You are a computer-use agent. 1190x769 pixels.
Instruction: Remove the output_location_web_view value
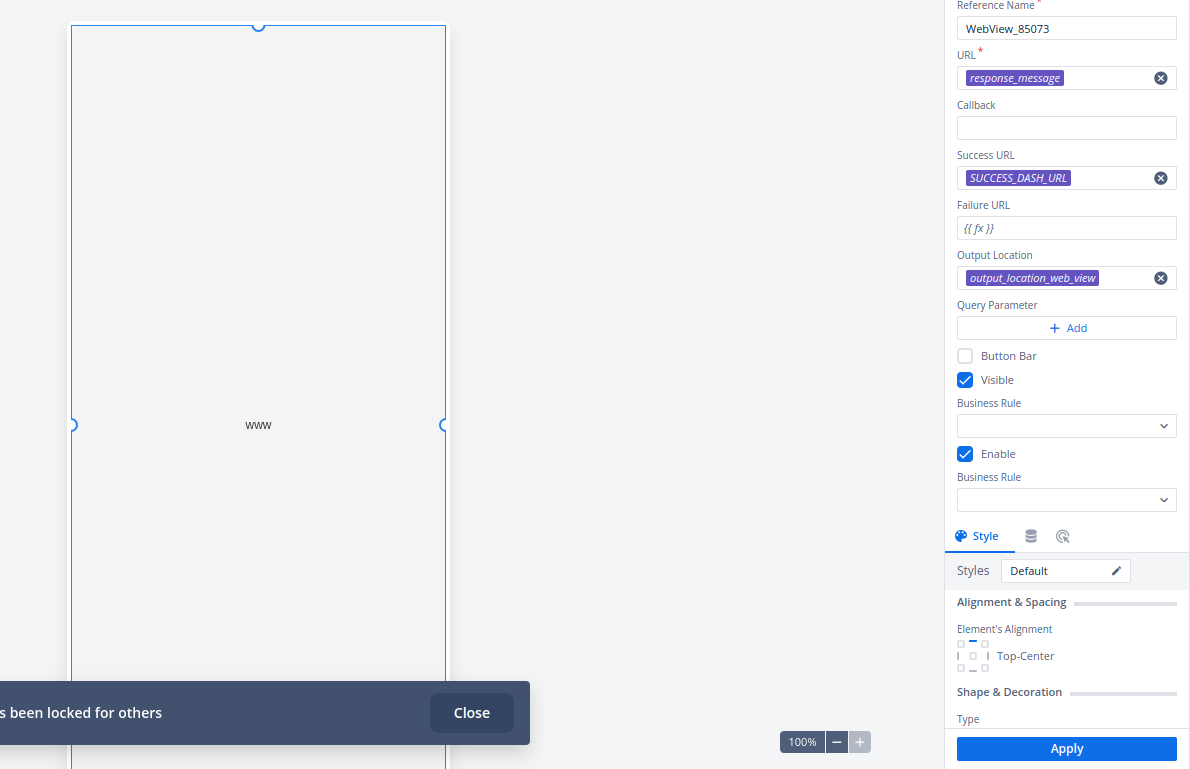pyautogui.click(x=1160, y=279)
